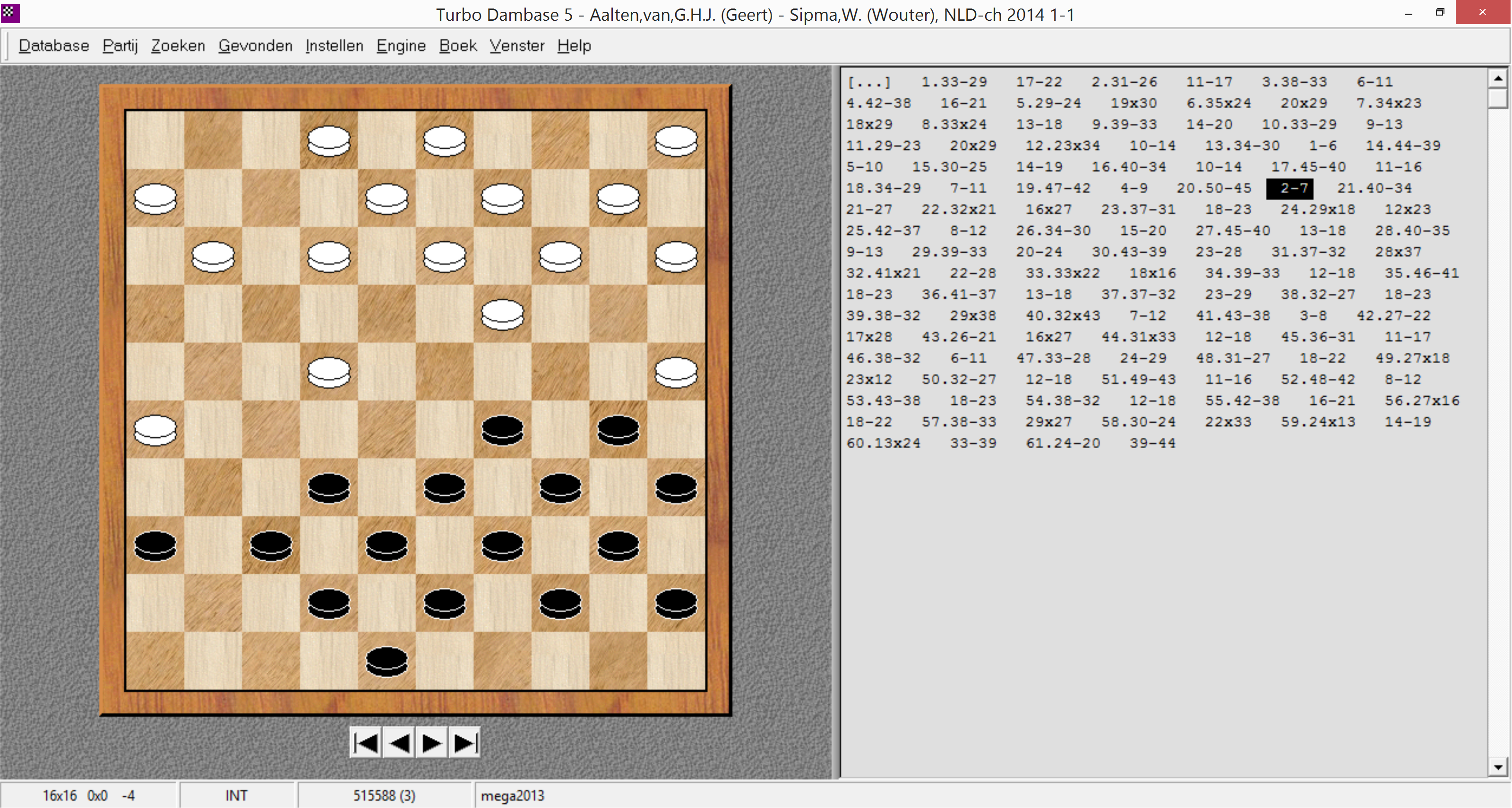
Task: Open the Database menu
Action: coord(53,46)
